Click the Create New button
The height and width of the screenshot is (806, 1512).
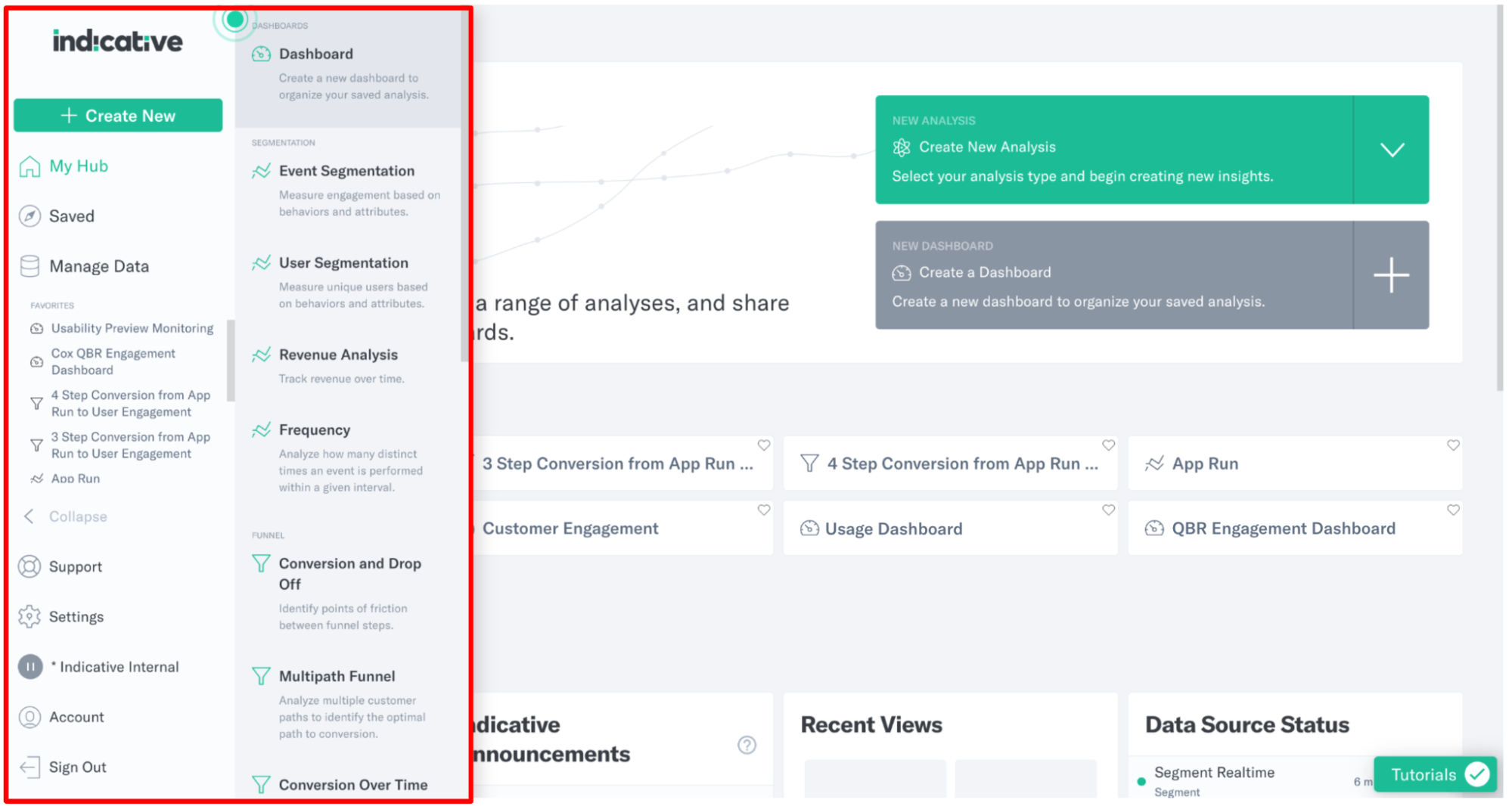click(x=118, y=116)
